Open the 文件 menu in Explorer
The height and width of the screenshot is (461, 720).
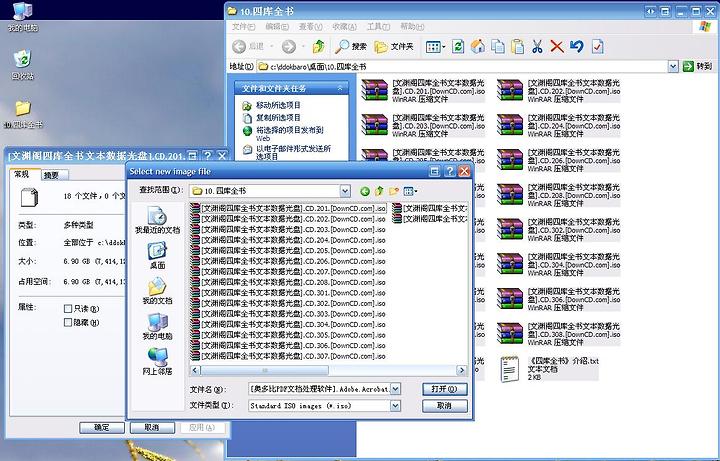click(243, 27)
